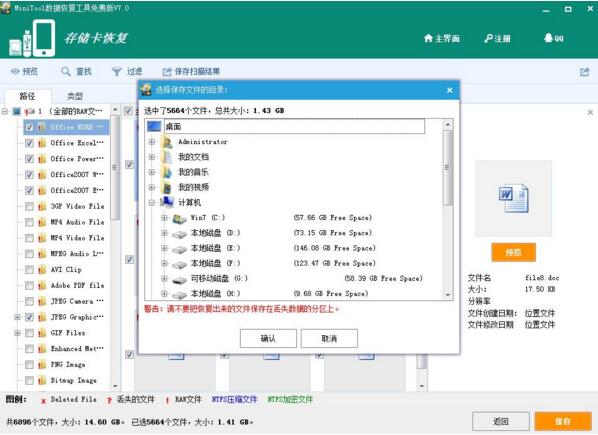Image resolution: width=598 pixels, height=435 pixels.
Task: Uncheck the JPEG Graphic checkbox
Action: [x=29, y=317]
